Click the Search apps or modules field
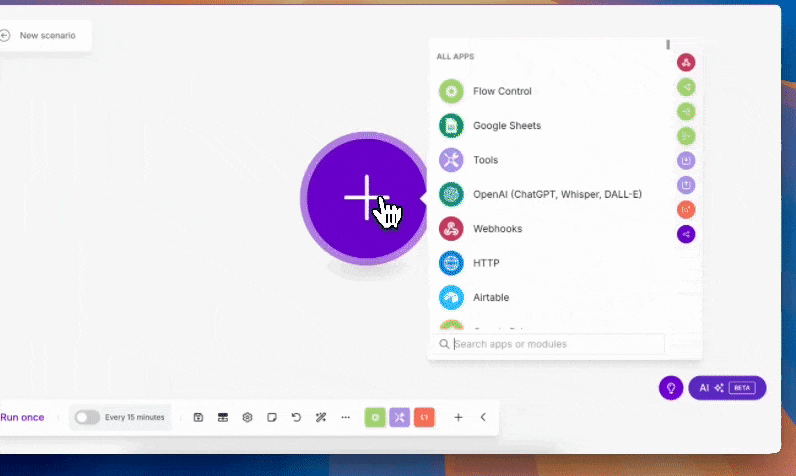The image size is (796, 476). (557, 344)
